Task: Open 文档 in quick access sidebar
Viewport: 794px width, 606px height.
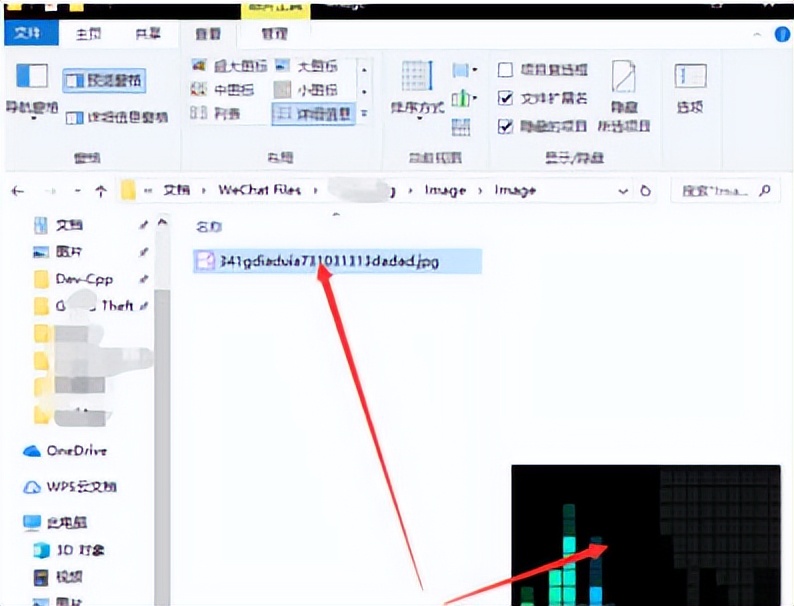Action: click(69, 225)
